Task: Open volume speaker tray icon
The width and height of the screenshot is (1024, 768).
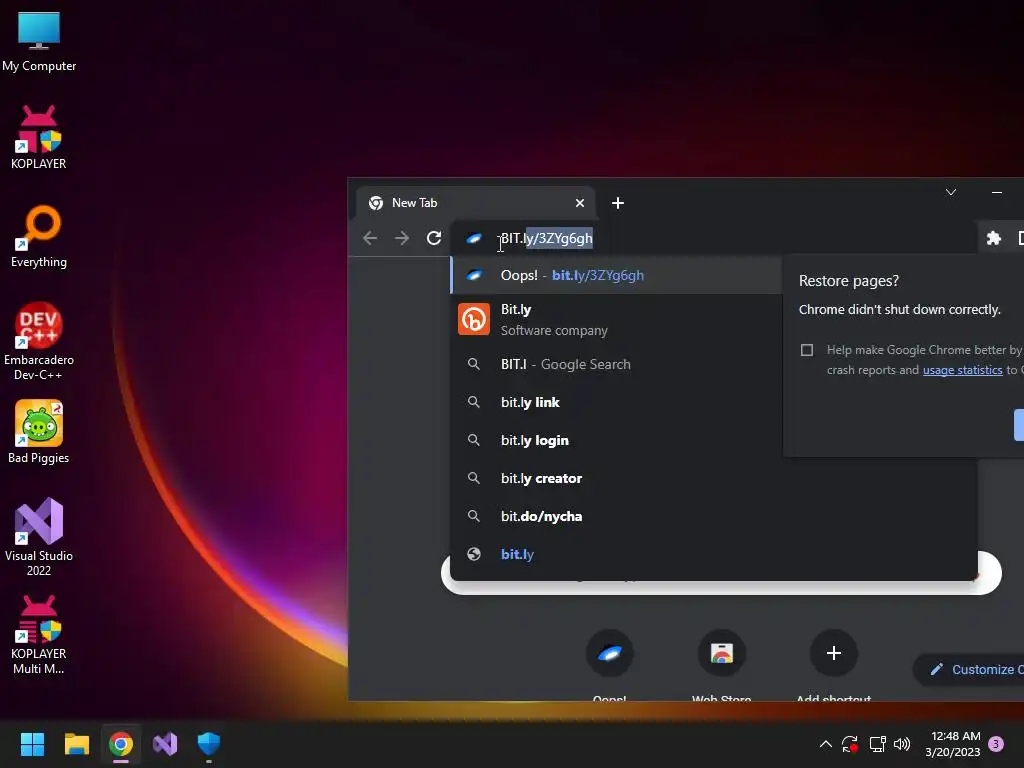Action: click(902, 744)
